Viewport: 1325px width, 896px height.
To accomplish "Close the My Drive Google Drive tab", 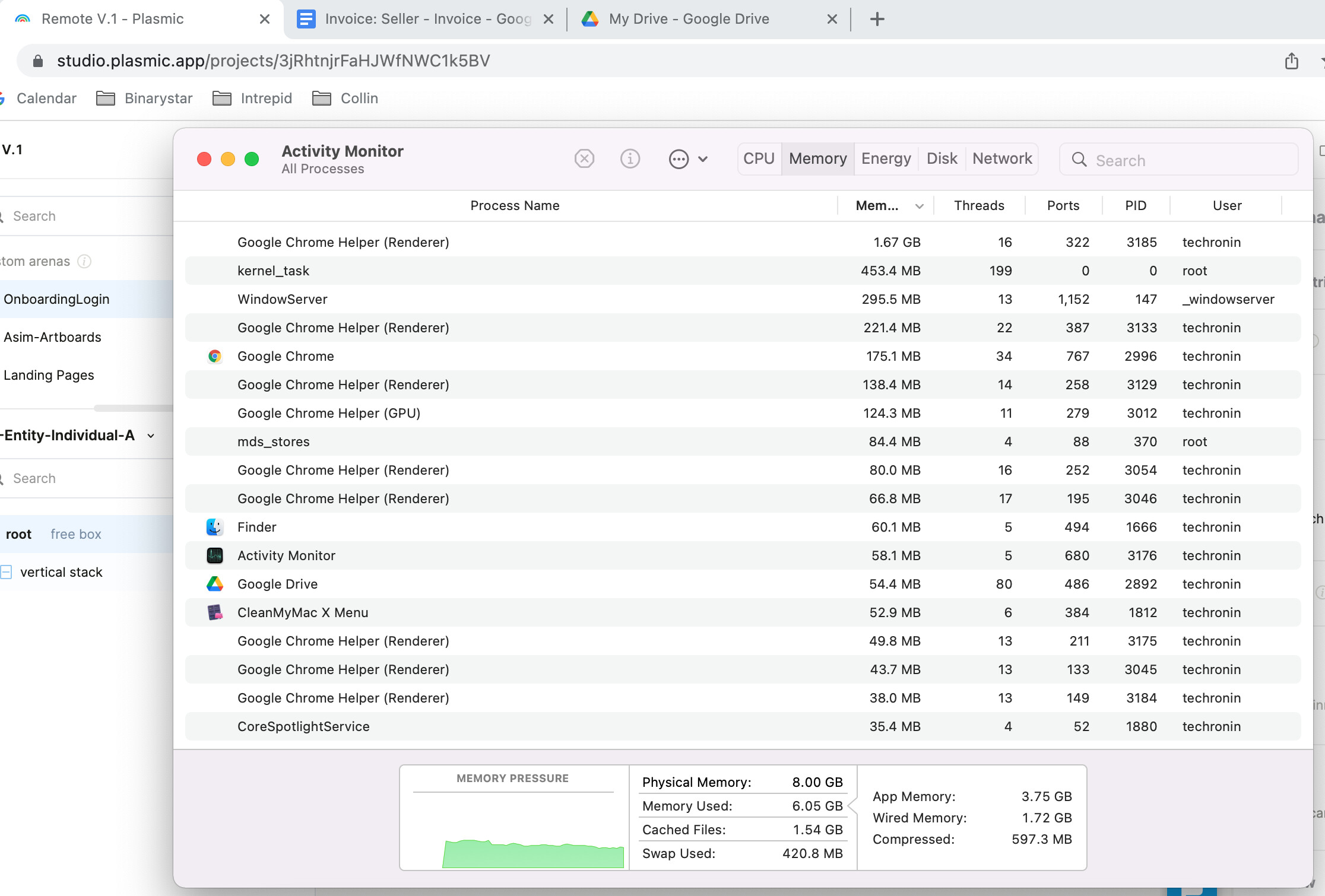I will 832,19.
